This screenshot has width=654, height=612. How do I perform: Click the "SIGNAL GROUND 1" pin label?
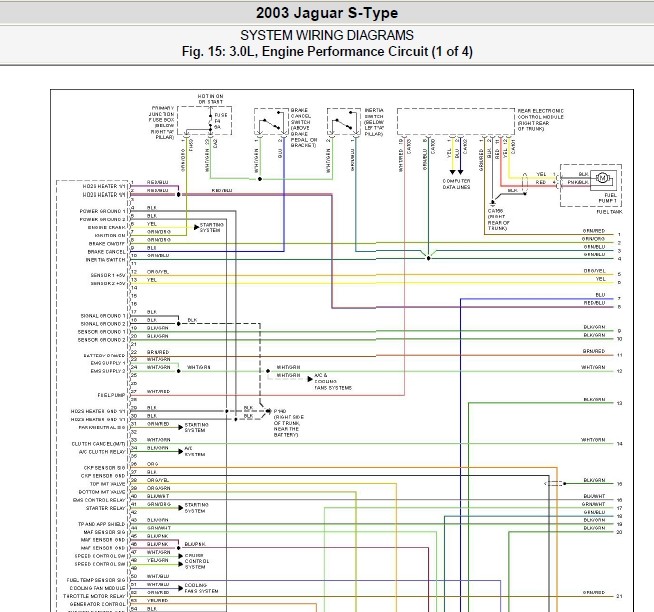click(x=103, y=316)
